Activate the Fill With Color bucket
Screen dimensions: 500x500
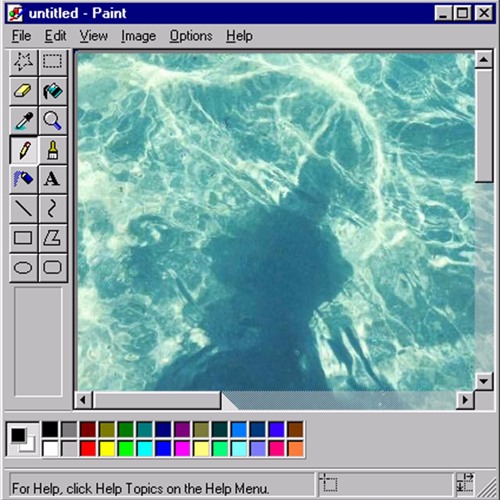(53, 91)
